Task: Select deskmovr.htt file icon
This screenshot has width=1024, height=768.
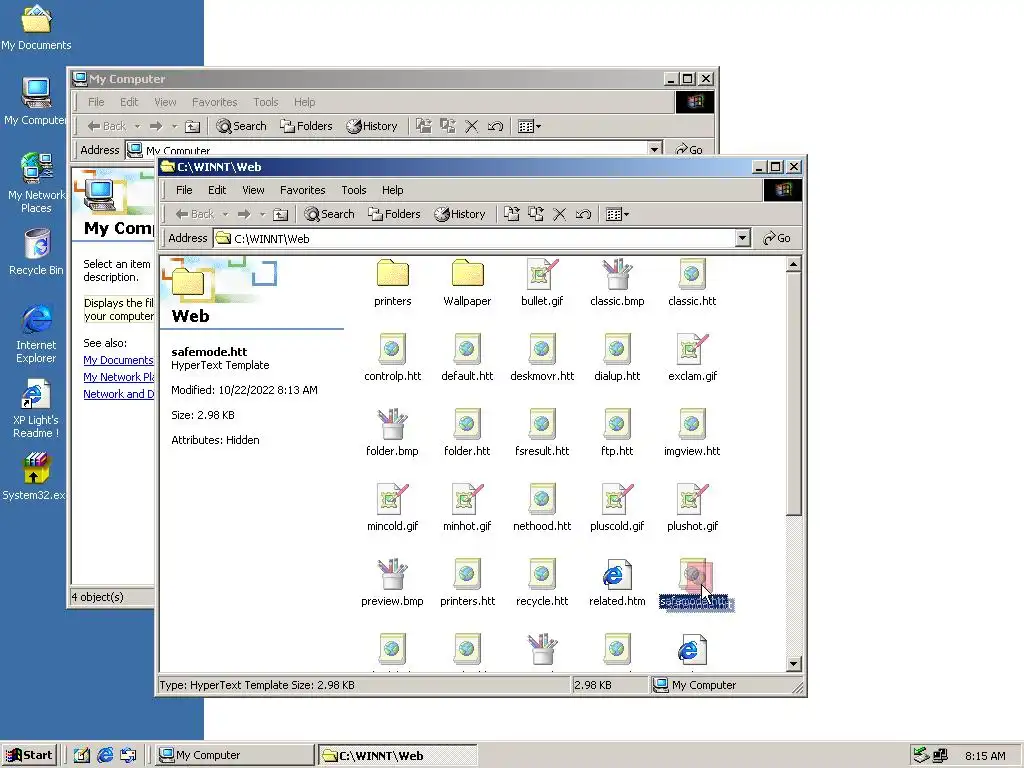Action: pyautogui.click(x=542, y=348)
